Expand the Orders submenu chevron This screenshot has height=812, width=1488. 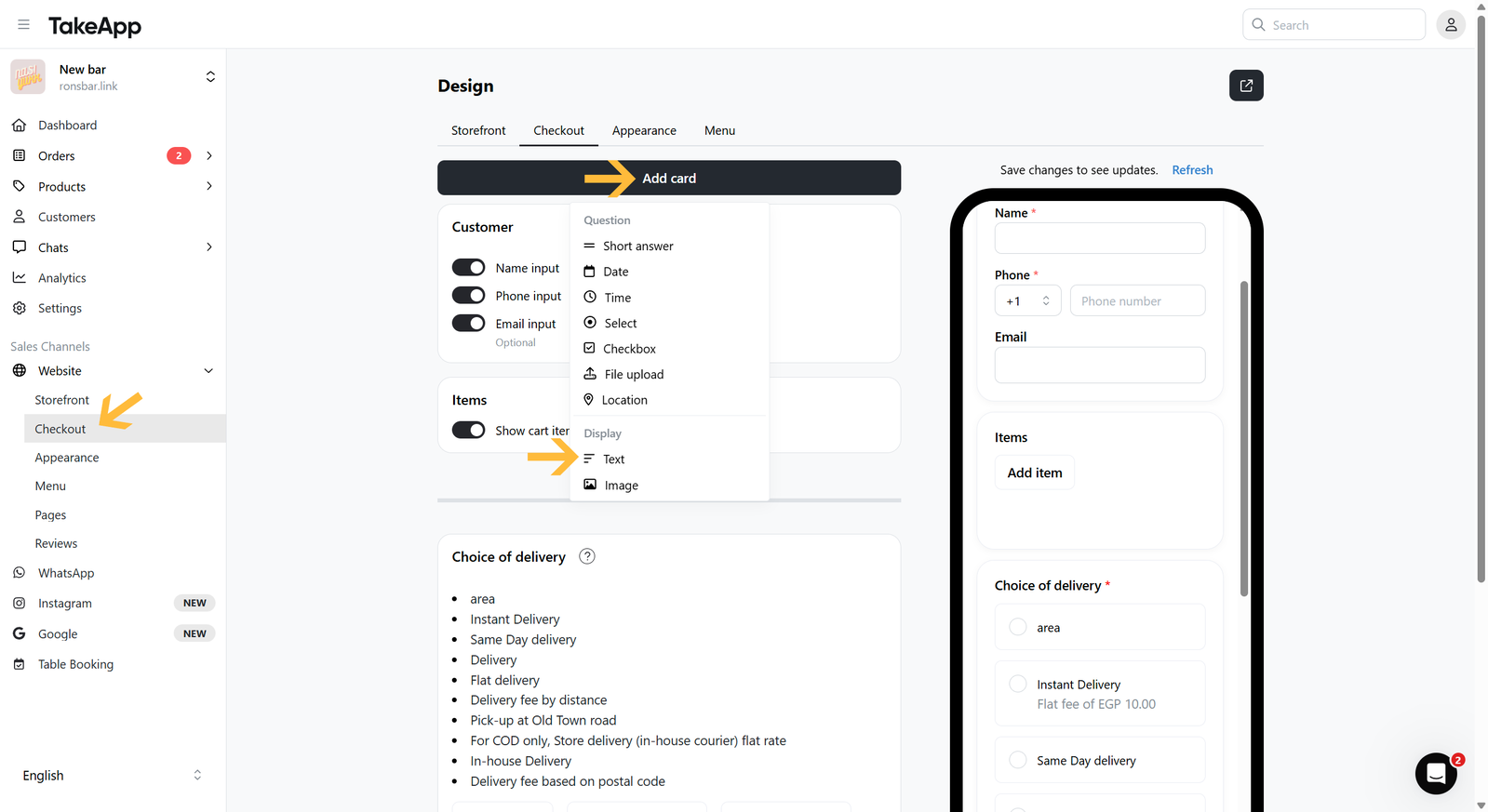(209, 155)
